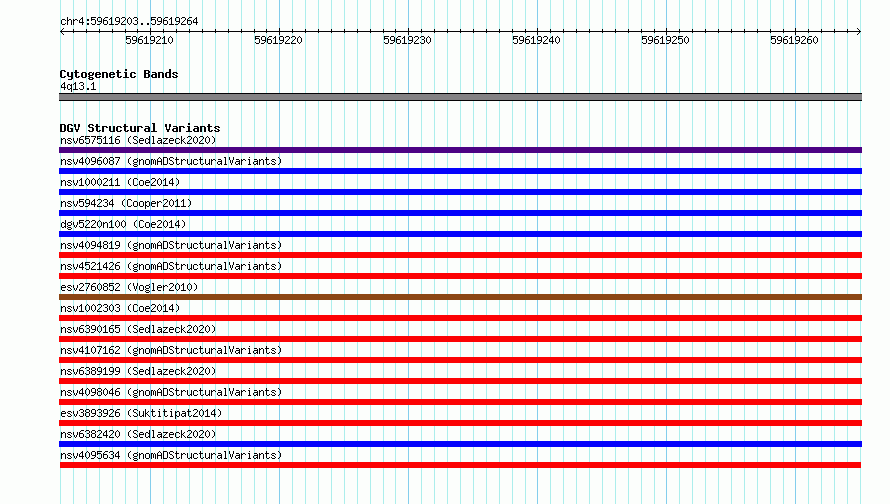Click the chr4:59619203..59619264 coordinate label
This screenshot has height=504, width=890.
click(x=129, y=21)
